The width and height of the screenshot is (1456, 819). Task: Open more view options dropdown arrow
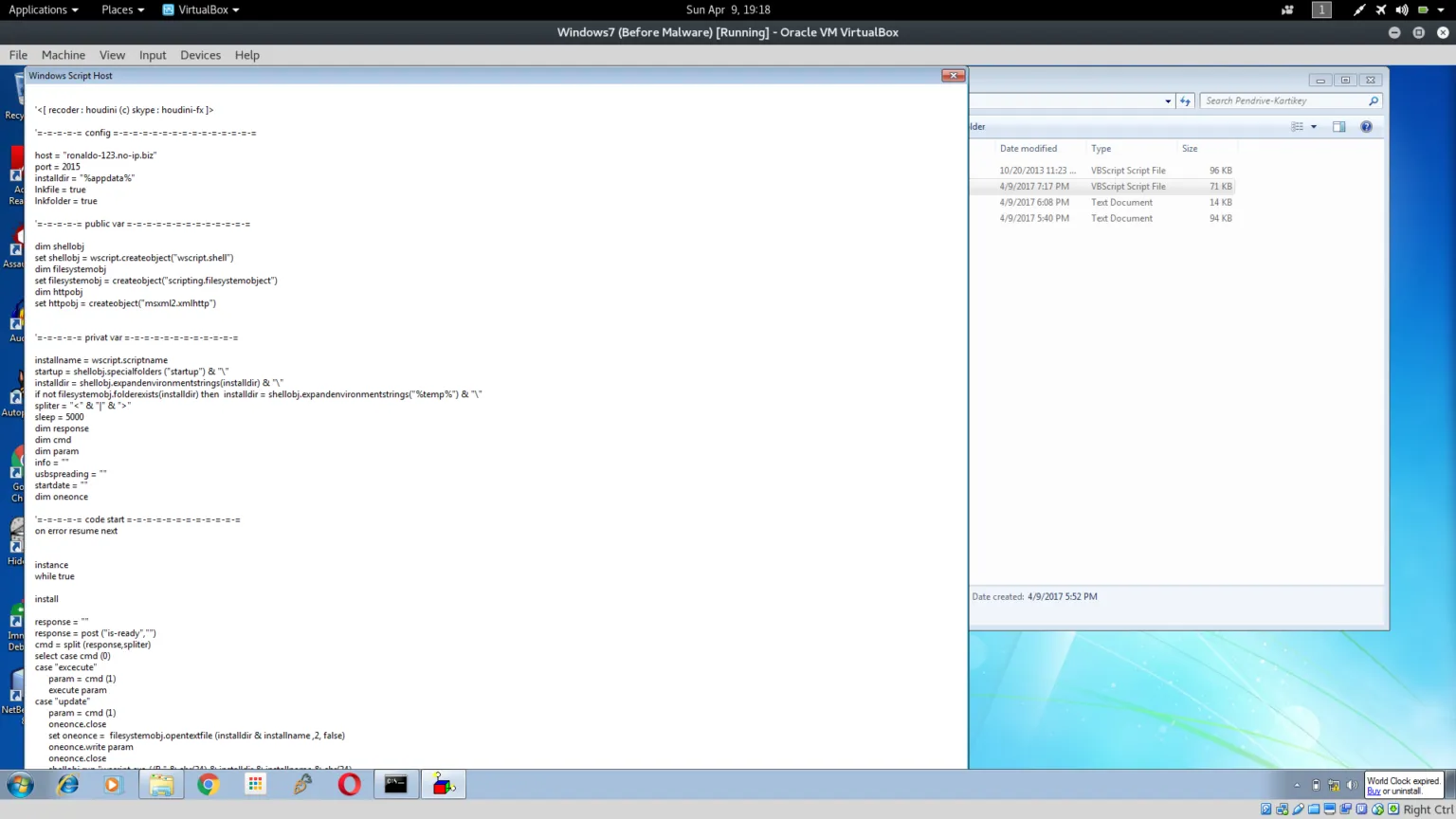point(1314,127)
